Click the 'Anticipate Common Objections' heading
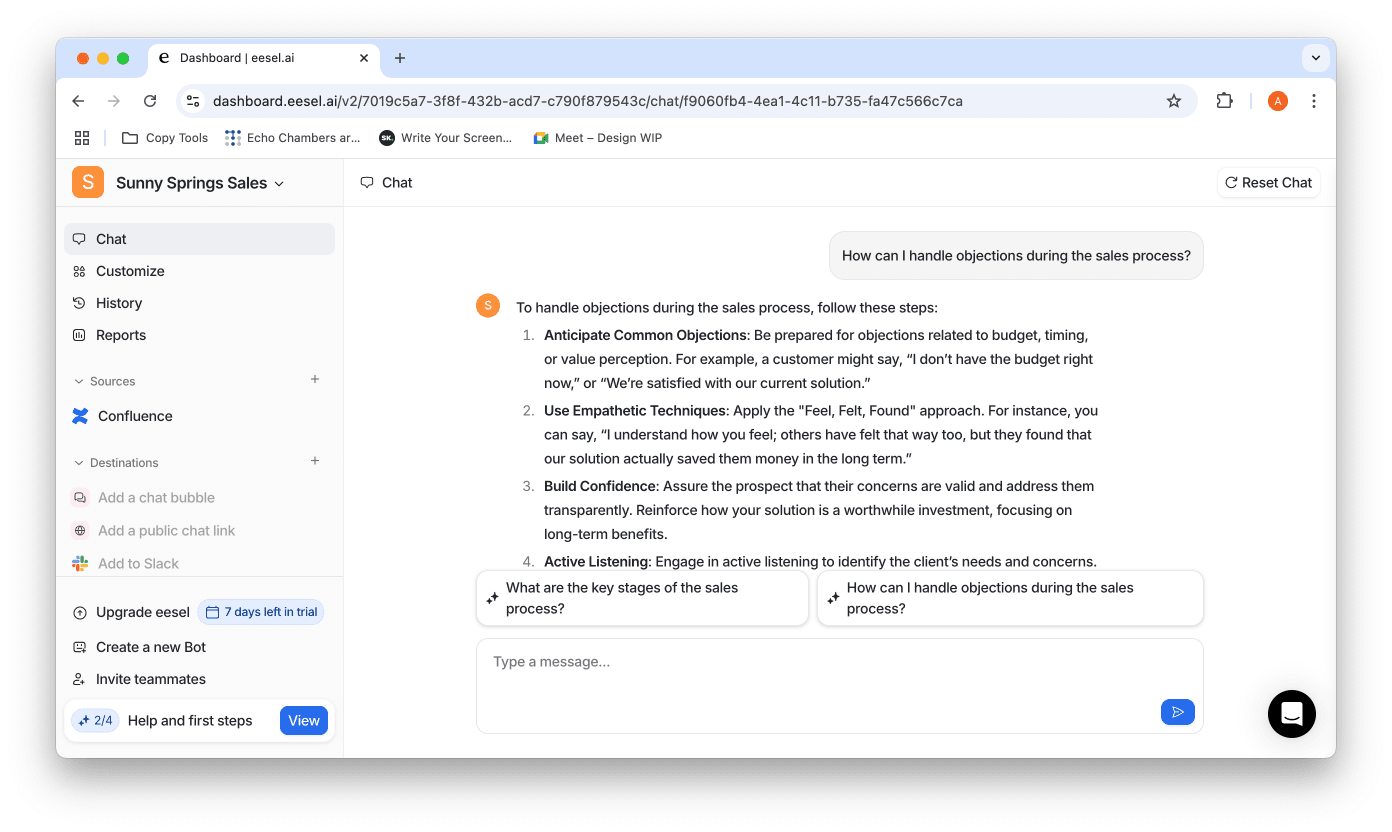Viewport: 1392px width, 832px height. coord(645,335)
